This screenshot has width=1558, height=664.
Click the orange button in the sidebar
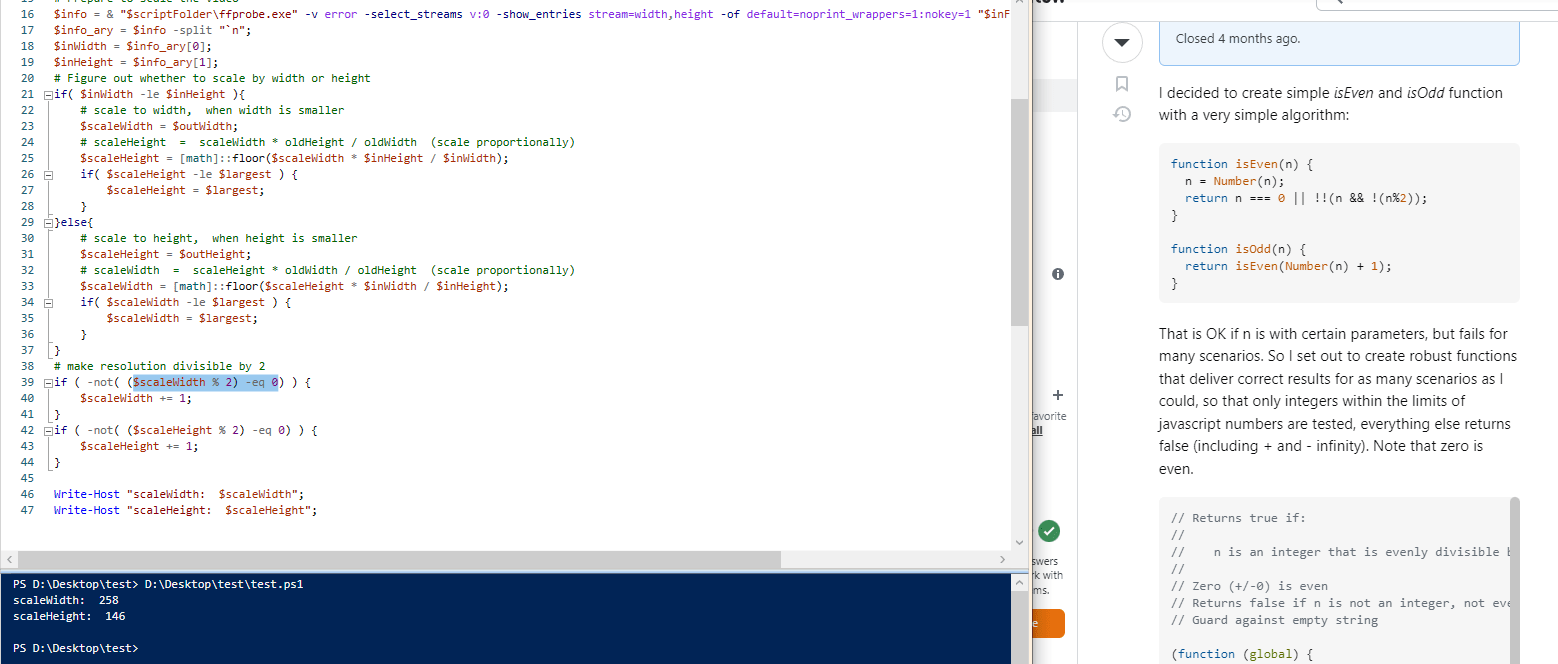[x=1048, y=623]
